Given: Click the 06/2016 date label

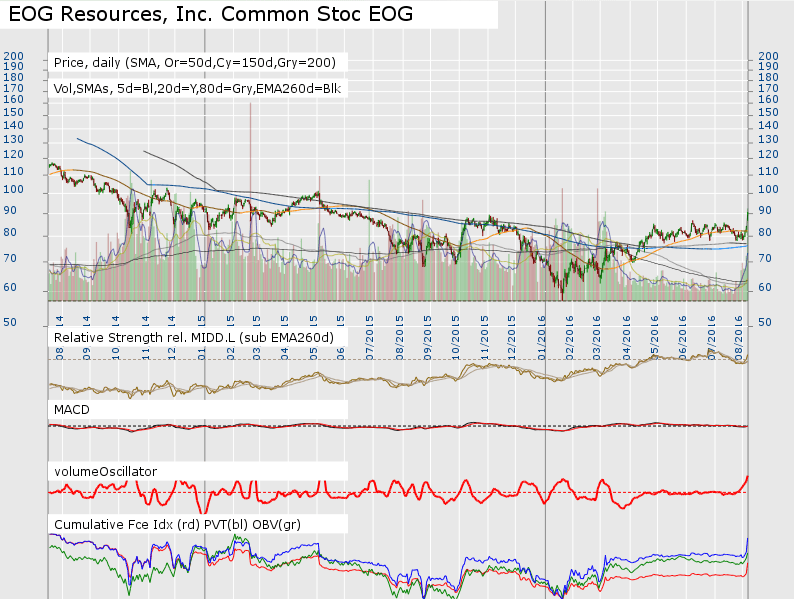Looking at the screenshot, I should coord(682,338).
